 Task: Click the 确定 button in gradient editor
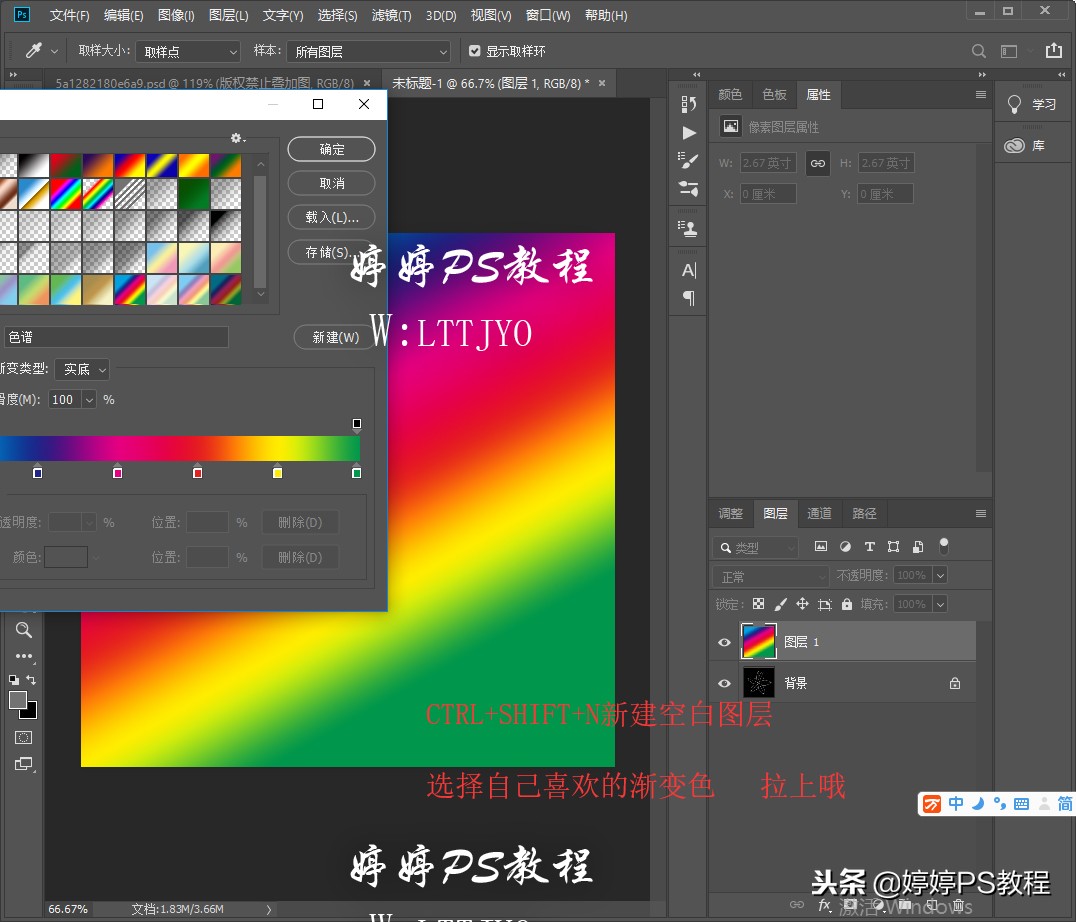tap(331, 149)
